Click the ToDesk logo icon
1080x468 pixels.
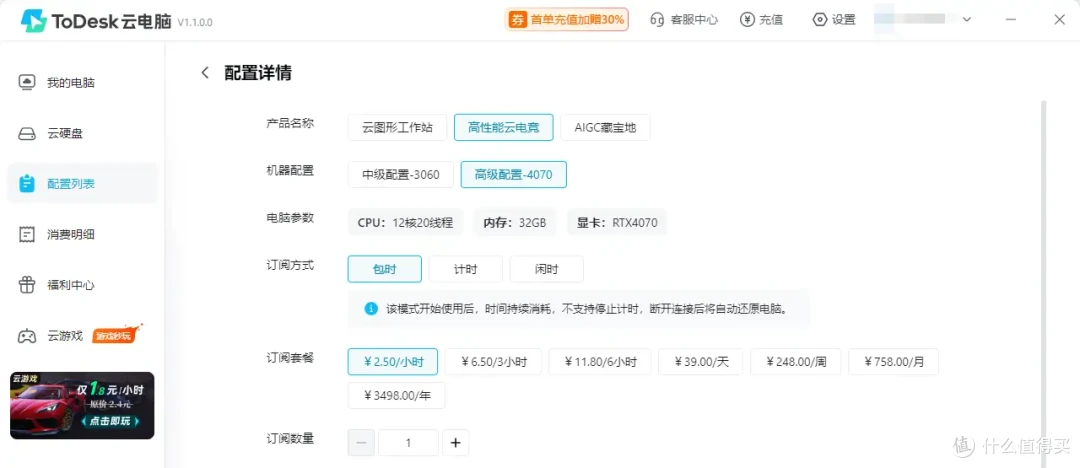(33, 21)
